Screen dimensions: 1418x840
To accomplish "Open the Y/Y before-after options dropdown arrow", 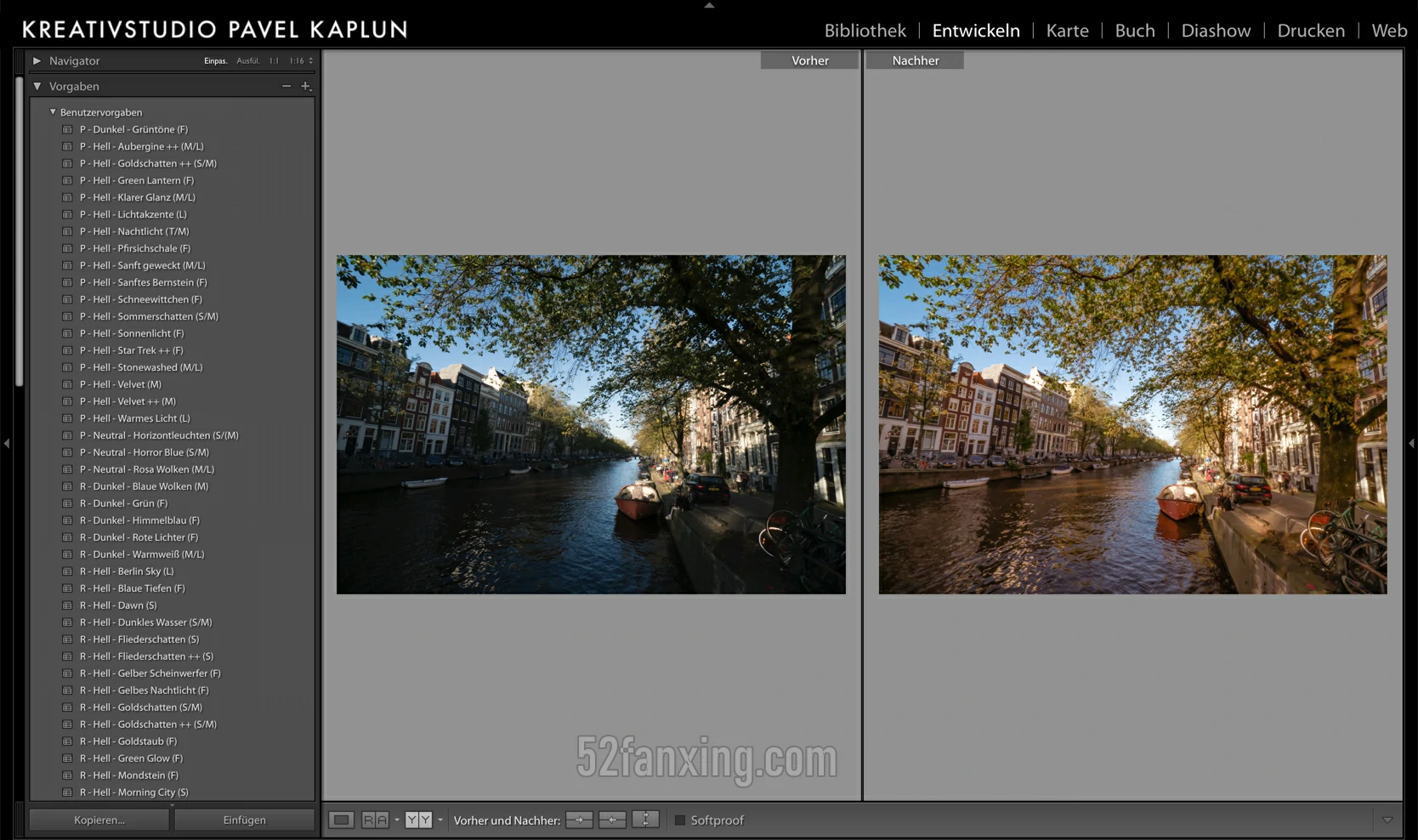I will (x=440, y=820).
